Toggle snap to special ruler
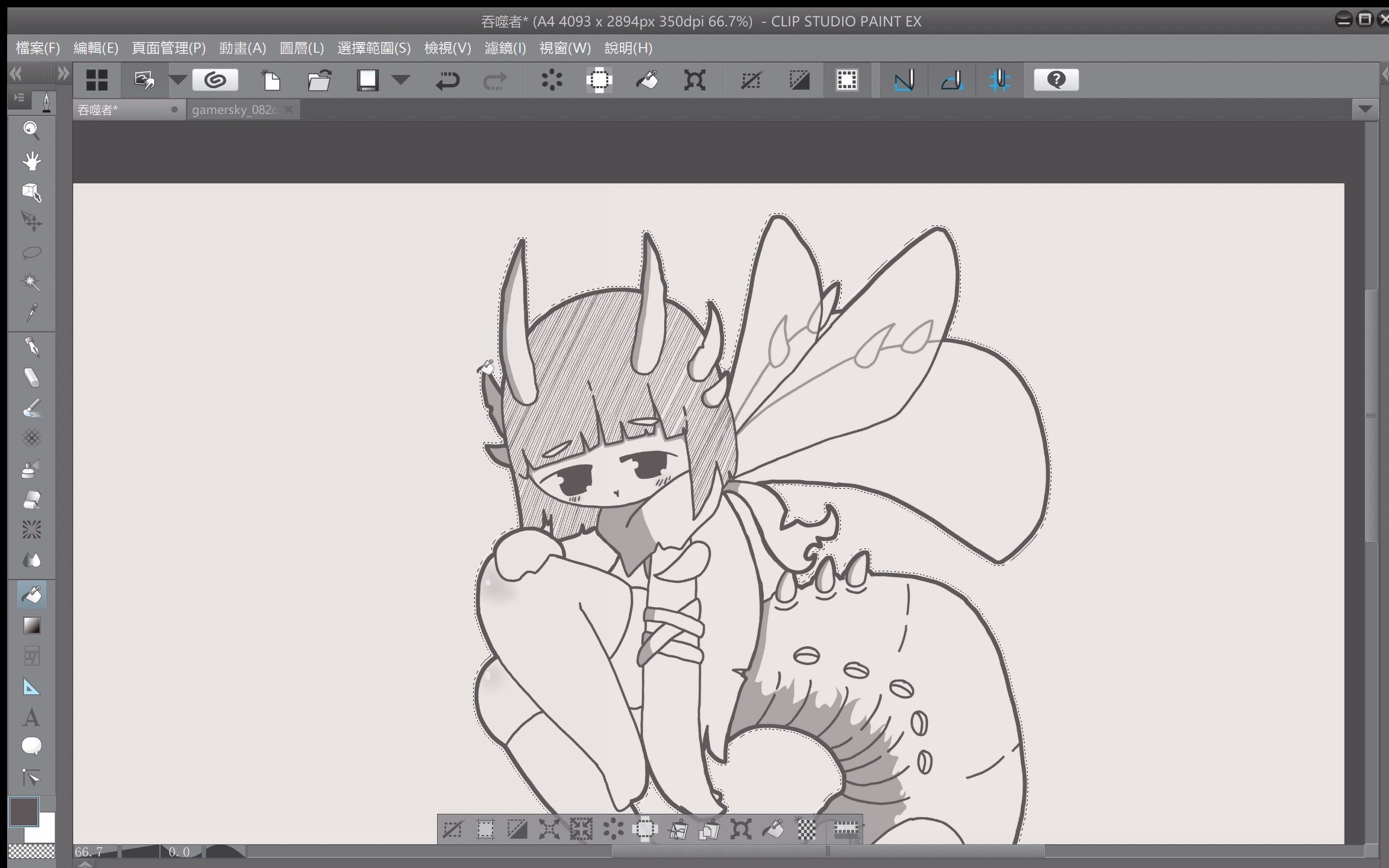 pyautogui.click(x=951, y=80)
